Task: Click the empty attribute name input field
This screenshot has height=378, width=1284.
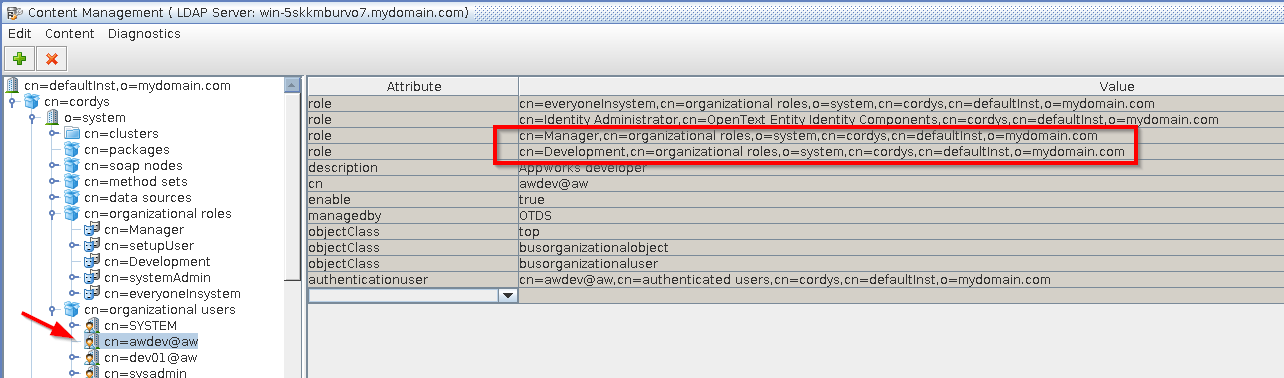Action: (403, 296)
